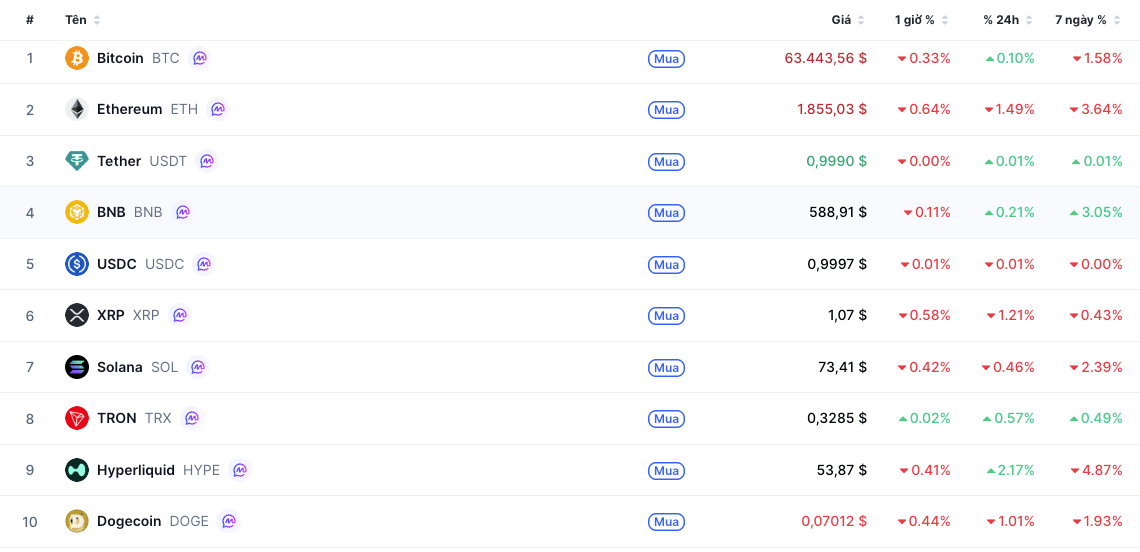Click the price 1.855,03 $

pyautogui.click(x=832, y=109)
